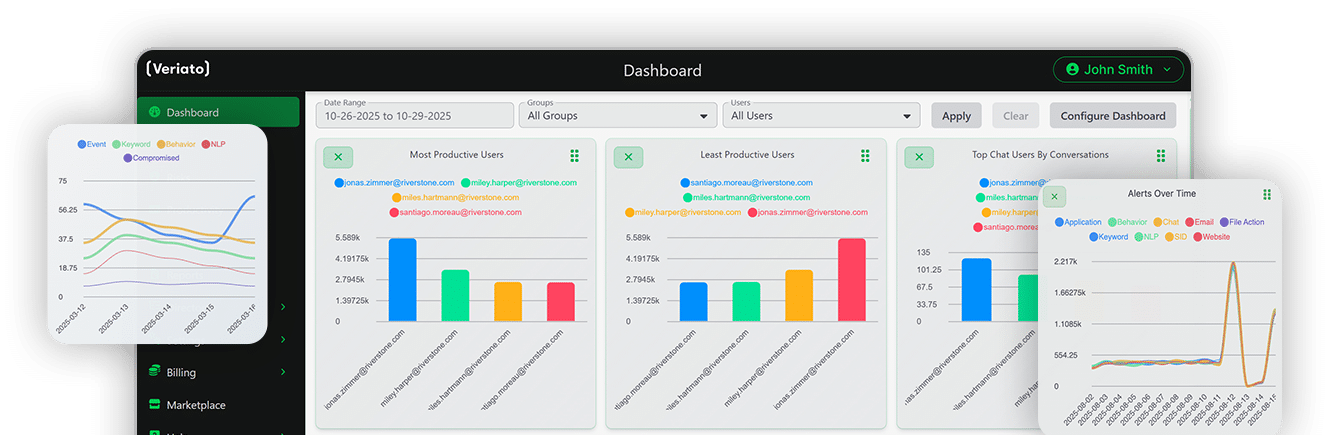Click the Top Chat Users By Conversations title
This screenshot has width=1330, height=435.
(x=1040, y=155)
